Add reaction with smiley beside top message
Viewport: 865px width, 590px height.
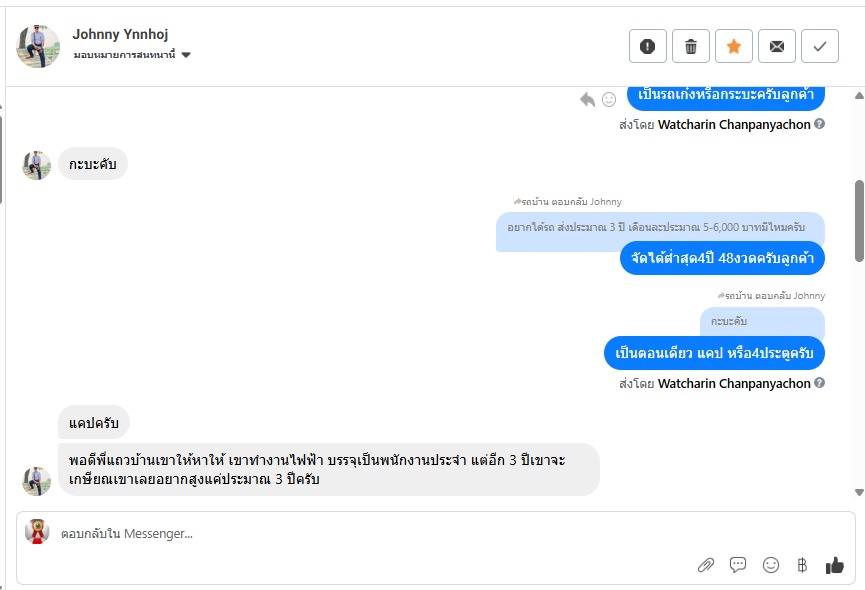[609, 99]
